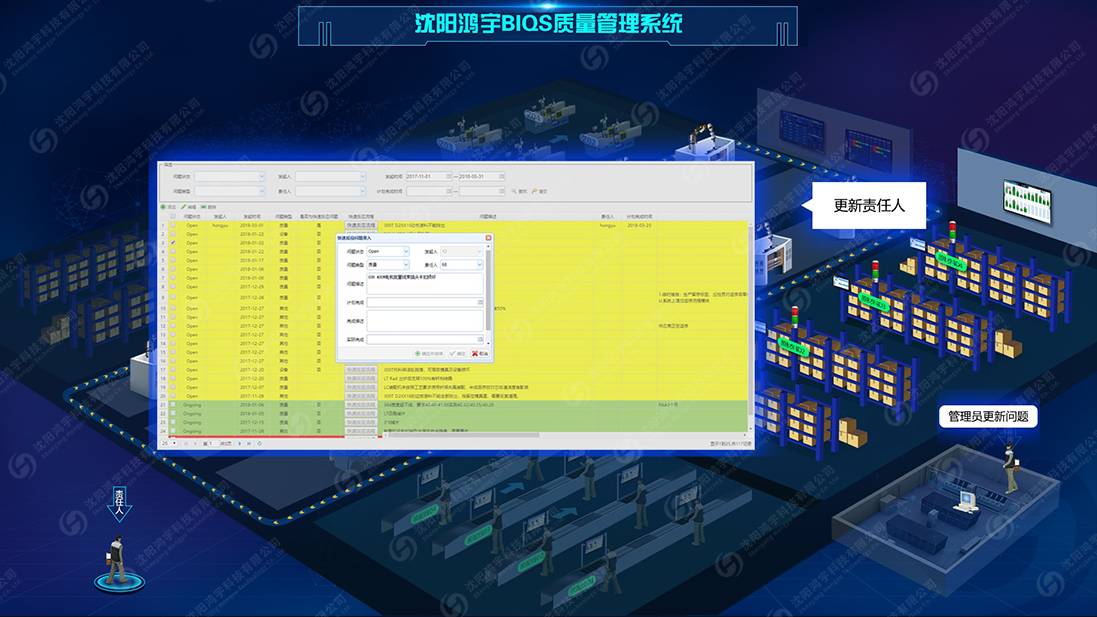Toggle the checkbox on the first hongyu row
The height and width of the screenshot is (617, 1097).
(173, 225)
